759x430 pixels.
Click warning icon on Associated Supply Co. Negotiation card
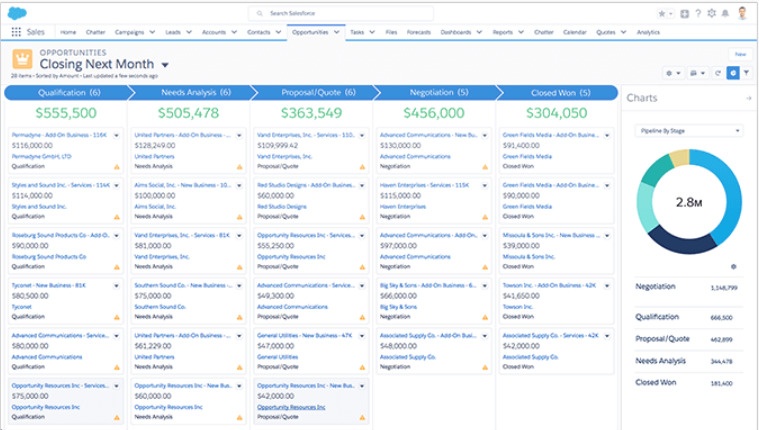coord(485,368)
